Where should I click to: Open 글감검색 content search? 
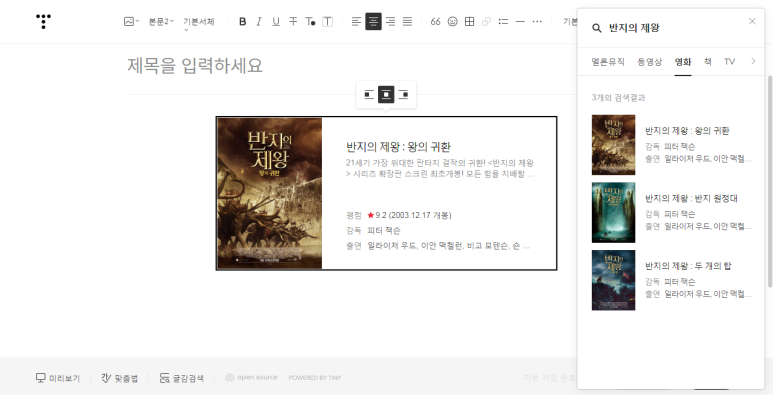[x=181, y=378]
